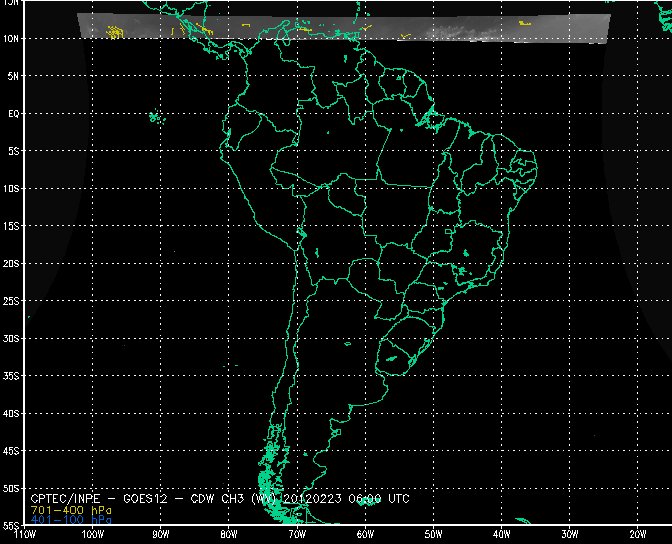Viewport: 672px width, 544px height.
Task: Click the 35S latitude label
Action: [x=11, y=376]
